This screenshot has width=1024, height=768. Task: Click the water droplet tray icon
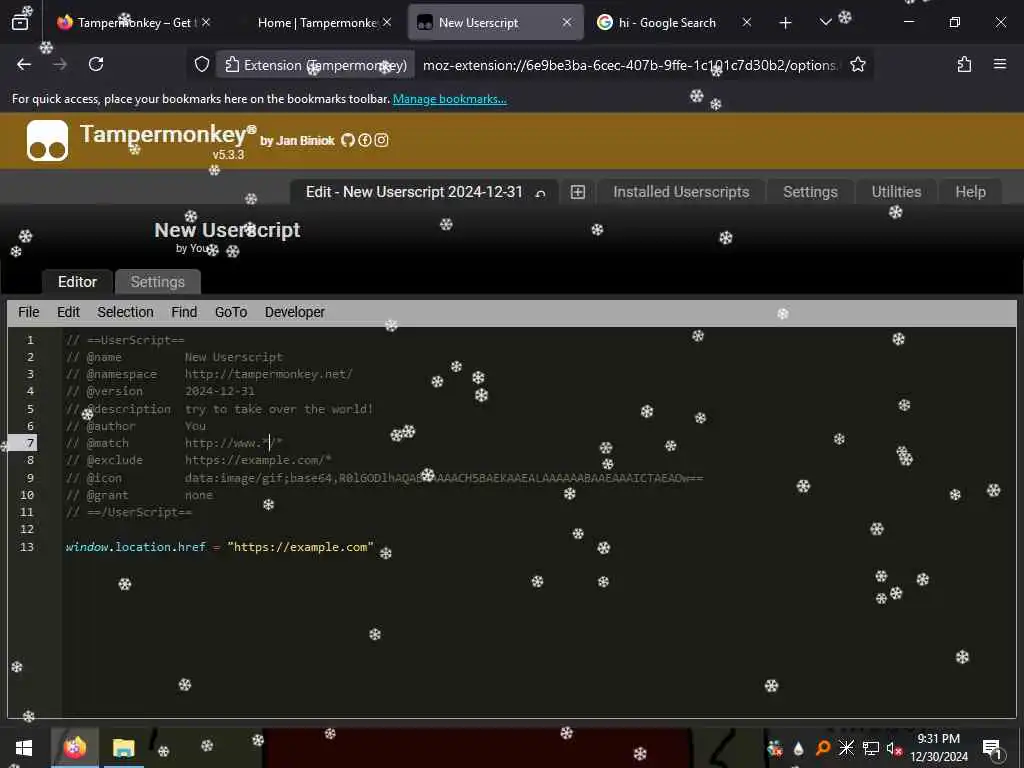[798, 748]
